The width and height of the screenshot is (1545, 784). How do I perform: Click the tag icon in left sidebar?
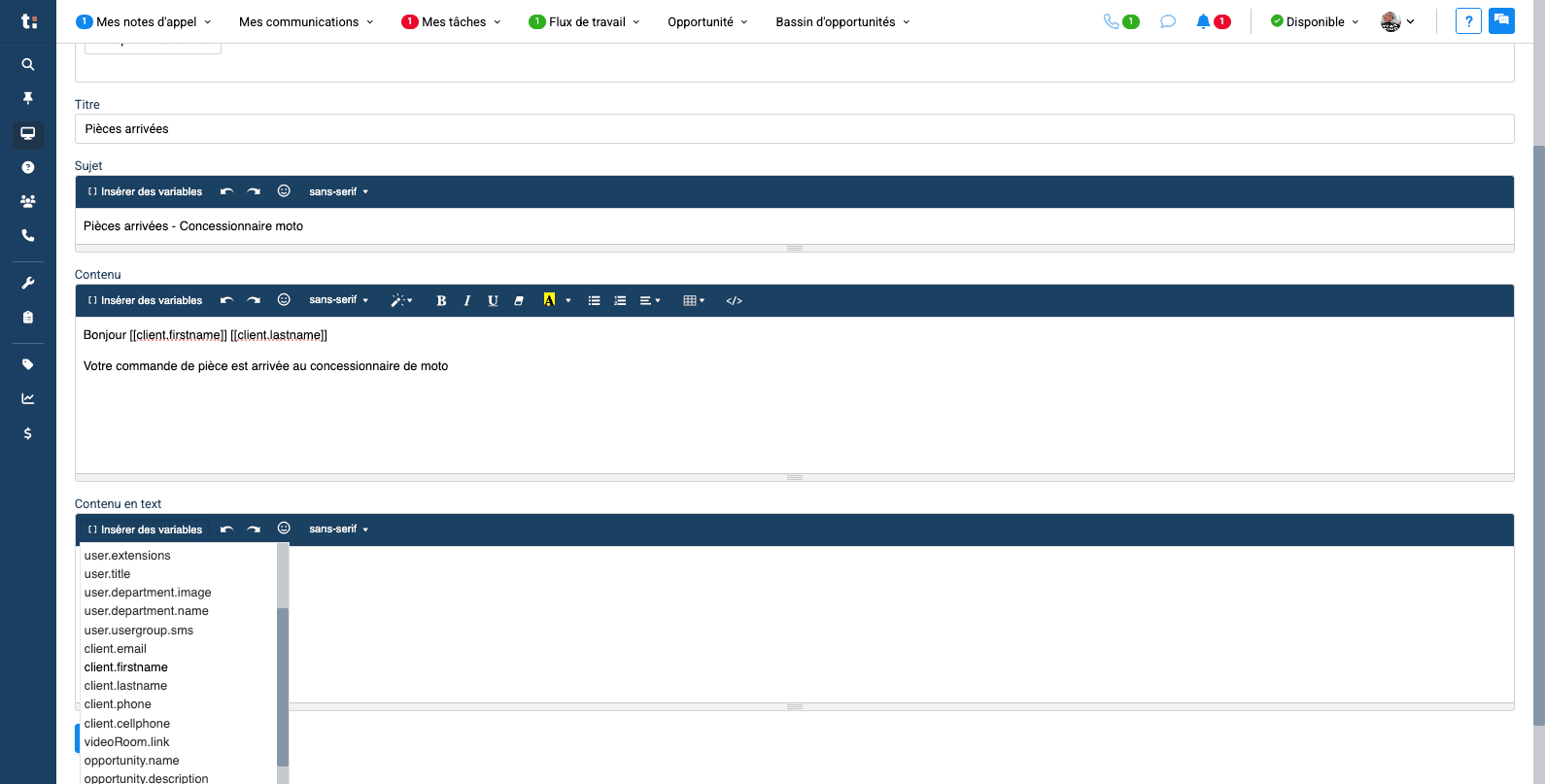tap(28, 364)
